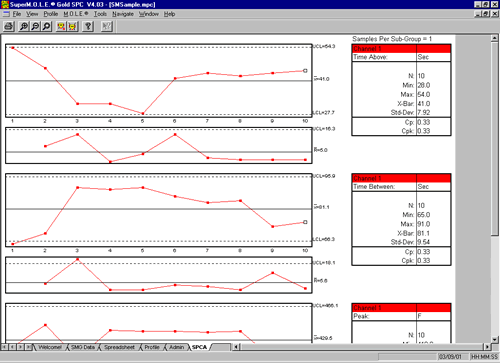Open the Help menu
Screen dimensions: 500x363
click(x=169, y=14)
